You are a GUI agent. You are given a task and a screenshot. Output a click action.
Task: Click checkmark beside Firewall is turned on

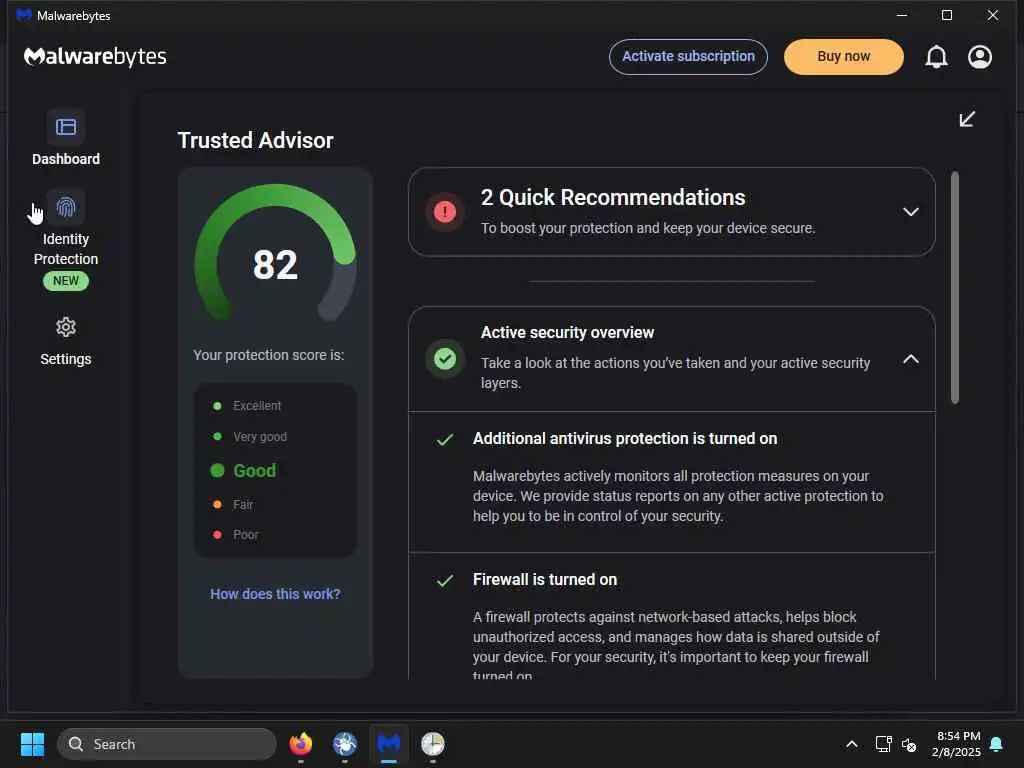[445, 581]
